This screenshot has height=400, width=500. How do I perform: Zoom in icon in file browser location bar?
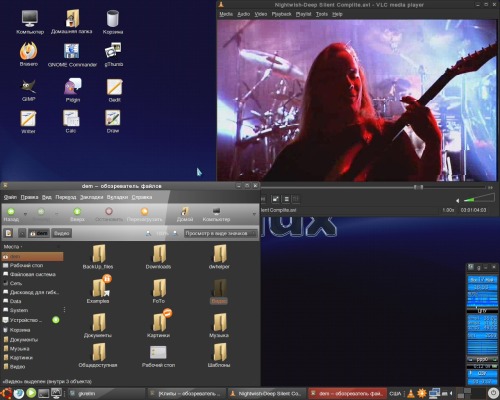(175, 233)
